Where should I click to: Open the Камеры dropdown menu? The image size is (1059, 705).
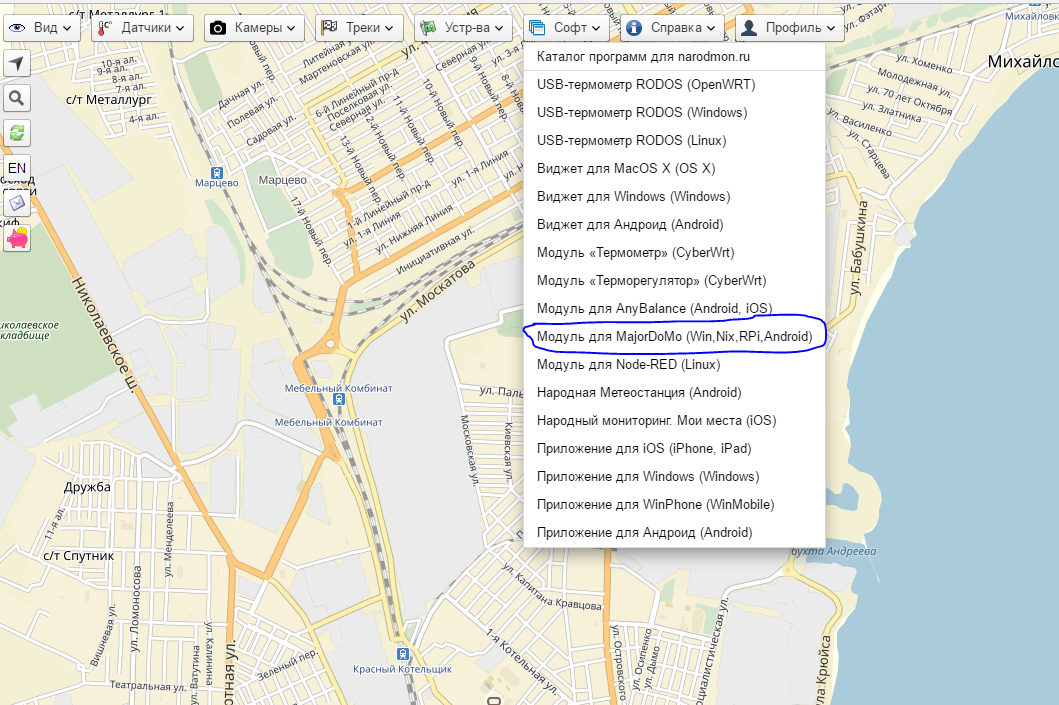point(254,28)
